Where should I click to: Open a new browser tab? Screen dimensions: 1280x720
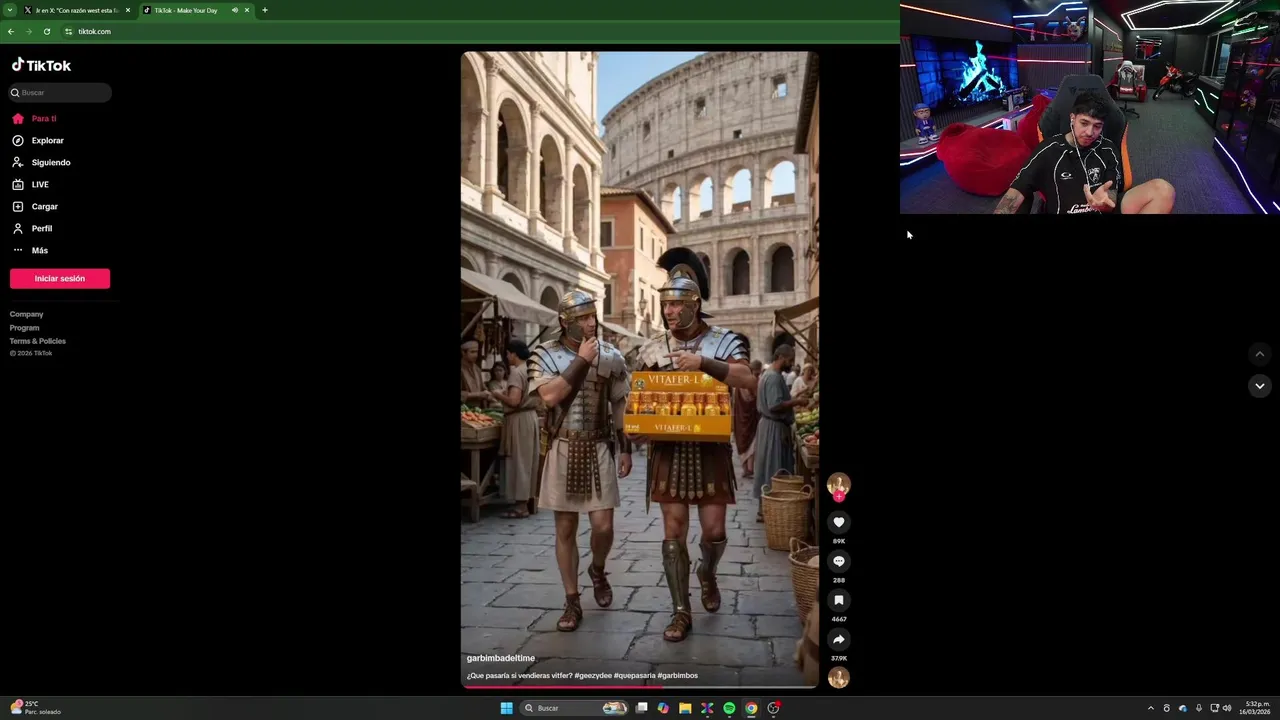[x=265, y=10]
